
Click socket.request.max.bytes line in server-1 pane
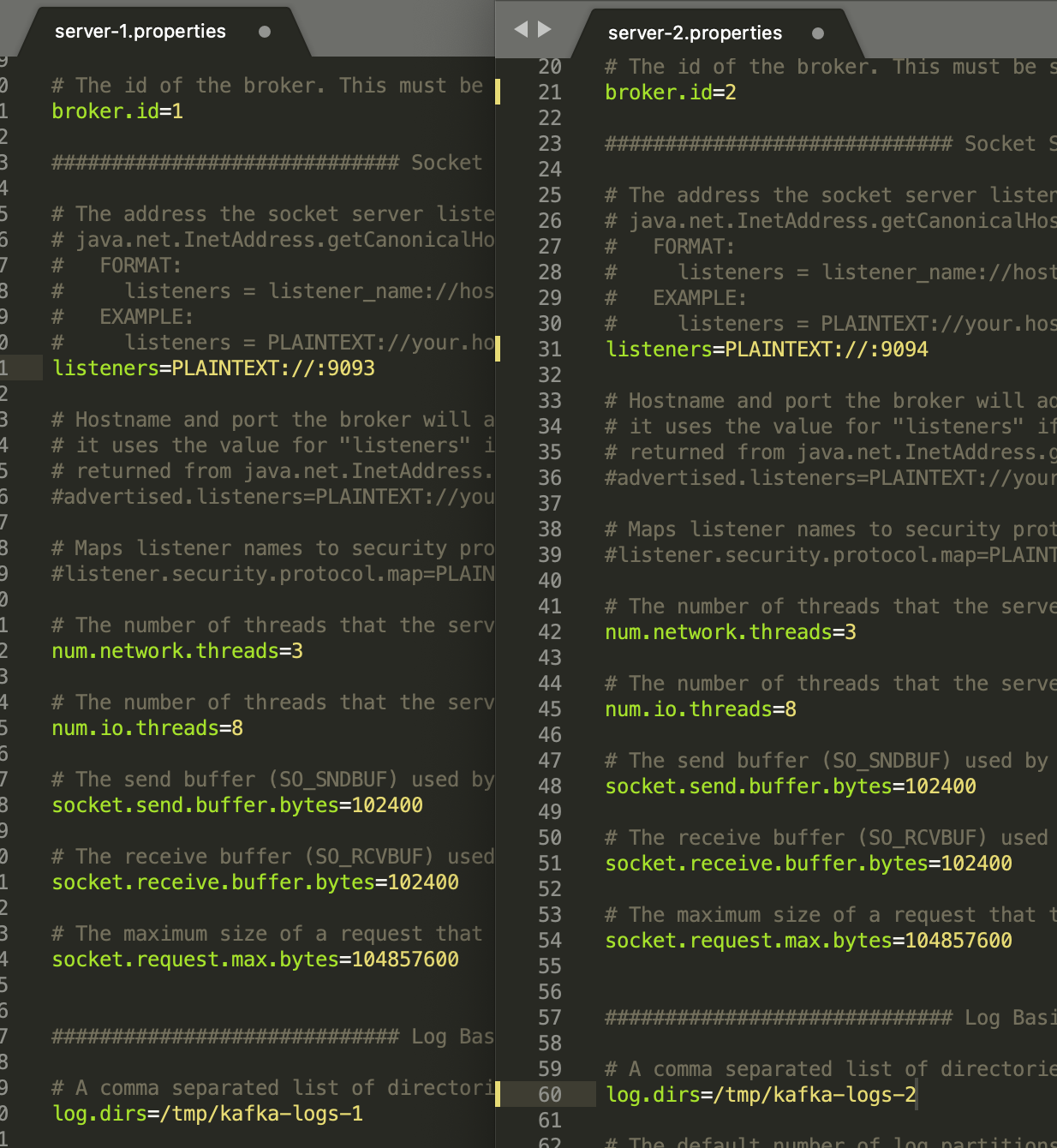tap(255, 960)
